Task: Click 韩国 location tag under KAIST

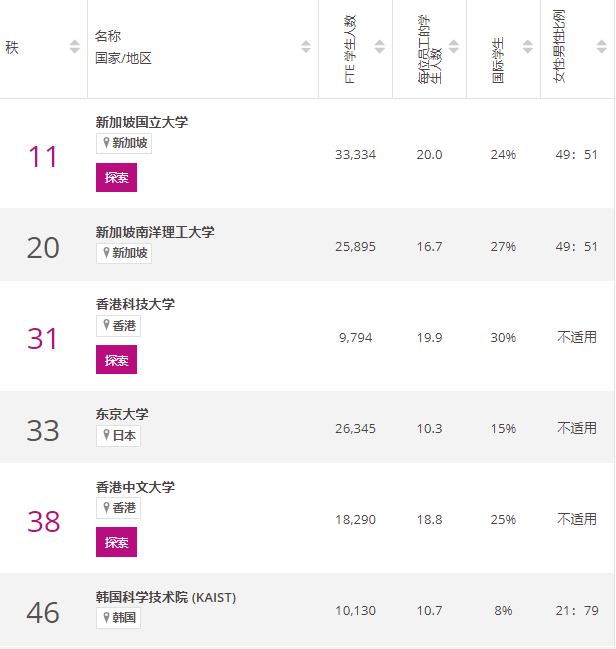Action: click(118, 618)
